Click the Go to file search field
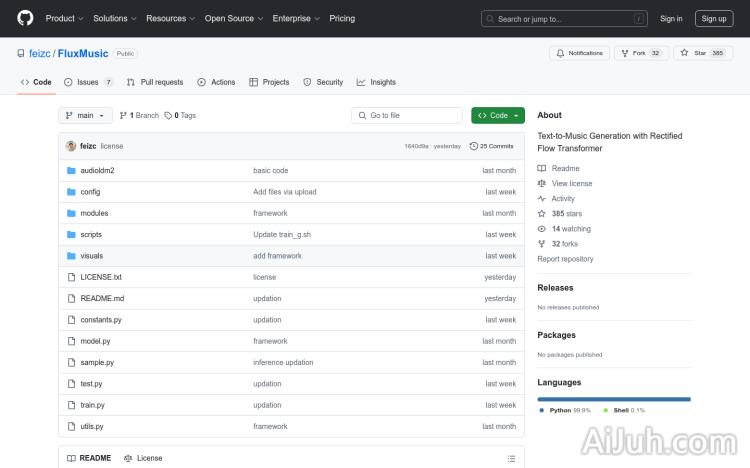750x468 pixels. [x=407, y=115]
